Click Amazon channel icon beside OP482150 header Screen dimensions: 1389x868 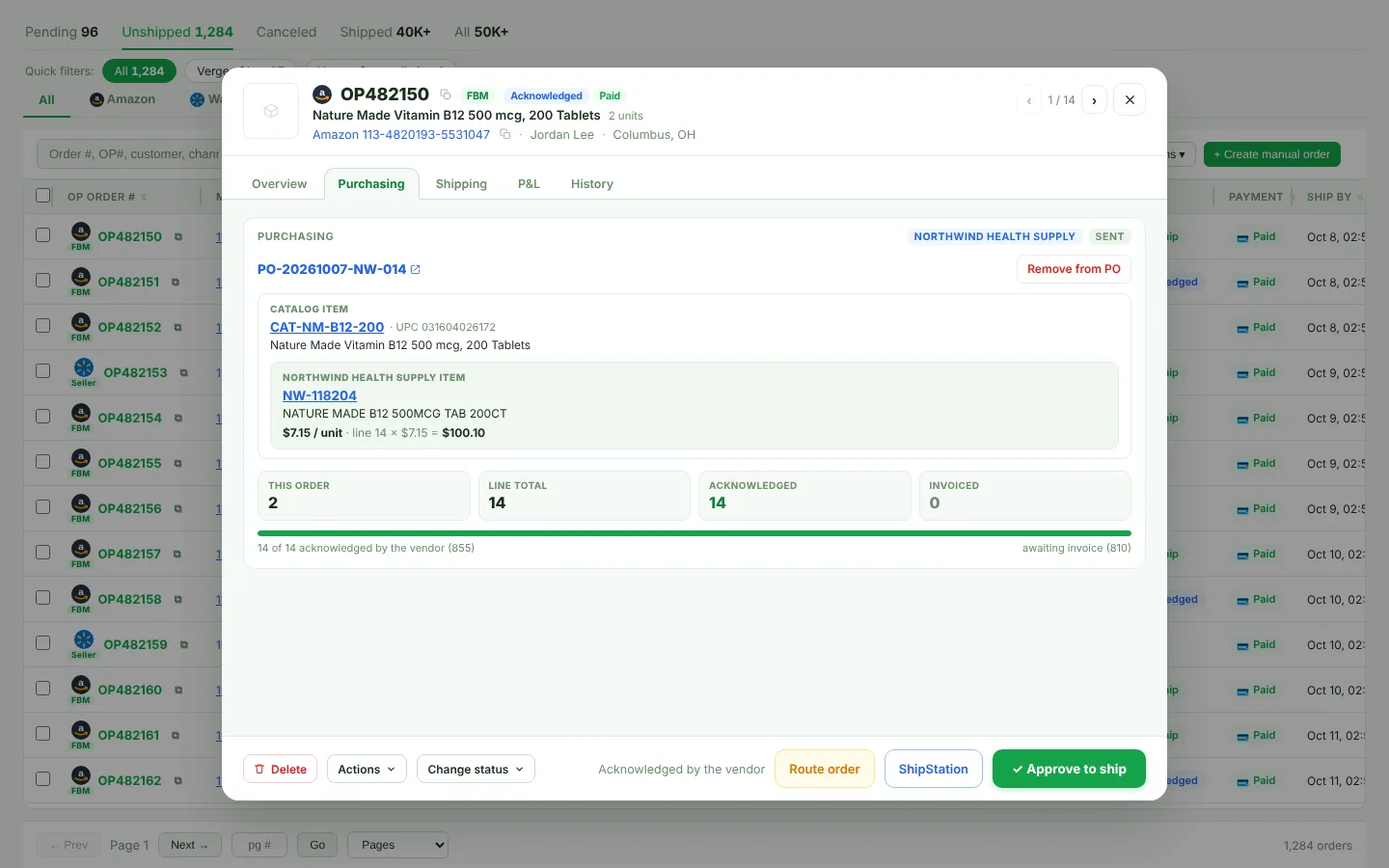[322, 94]
